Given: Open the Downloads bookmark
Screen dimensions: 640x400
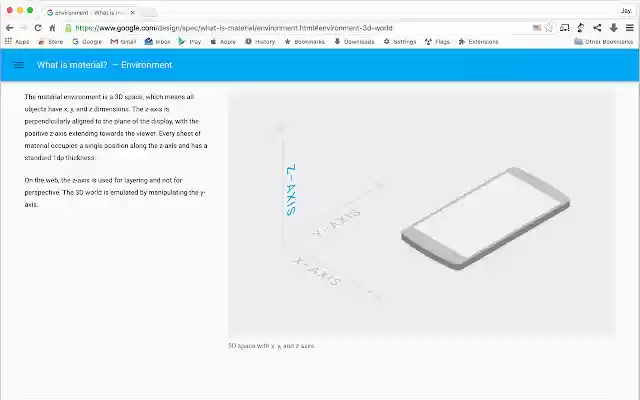Looking at the screenshot, I should [354, 41].
